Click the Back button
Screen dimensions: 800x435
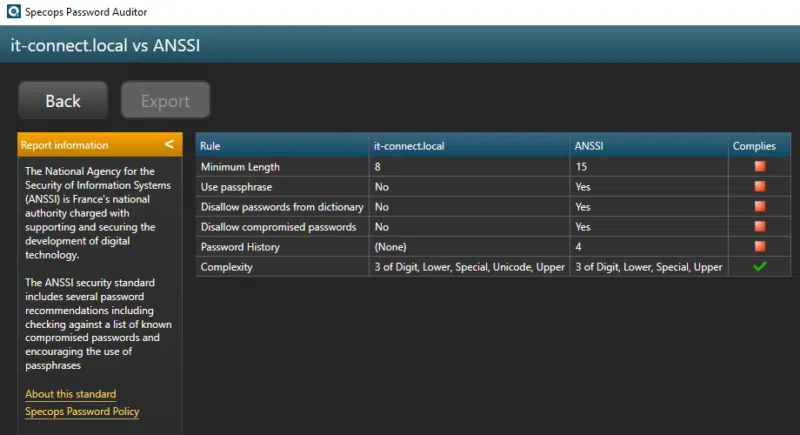(63, 100)
